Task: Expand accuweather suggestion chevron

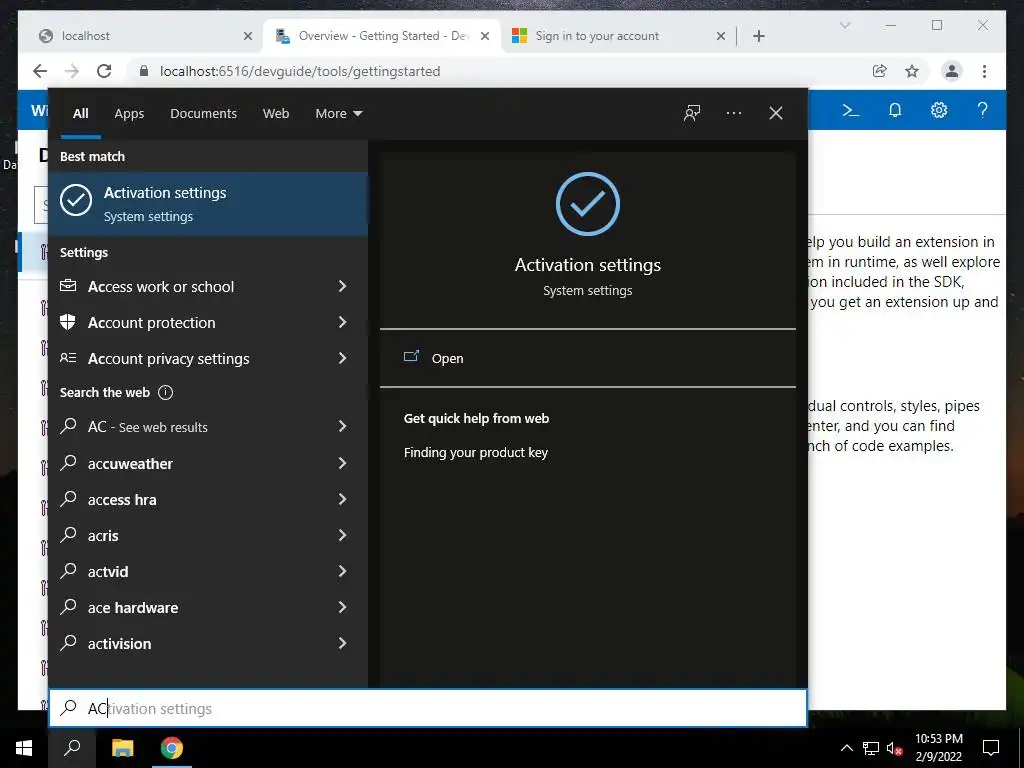Action: (342, 463)
